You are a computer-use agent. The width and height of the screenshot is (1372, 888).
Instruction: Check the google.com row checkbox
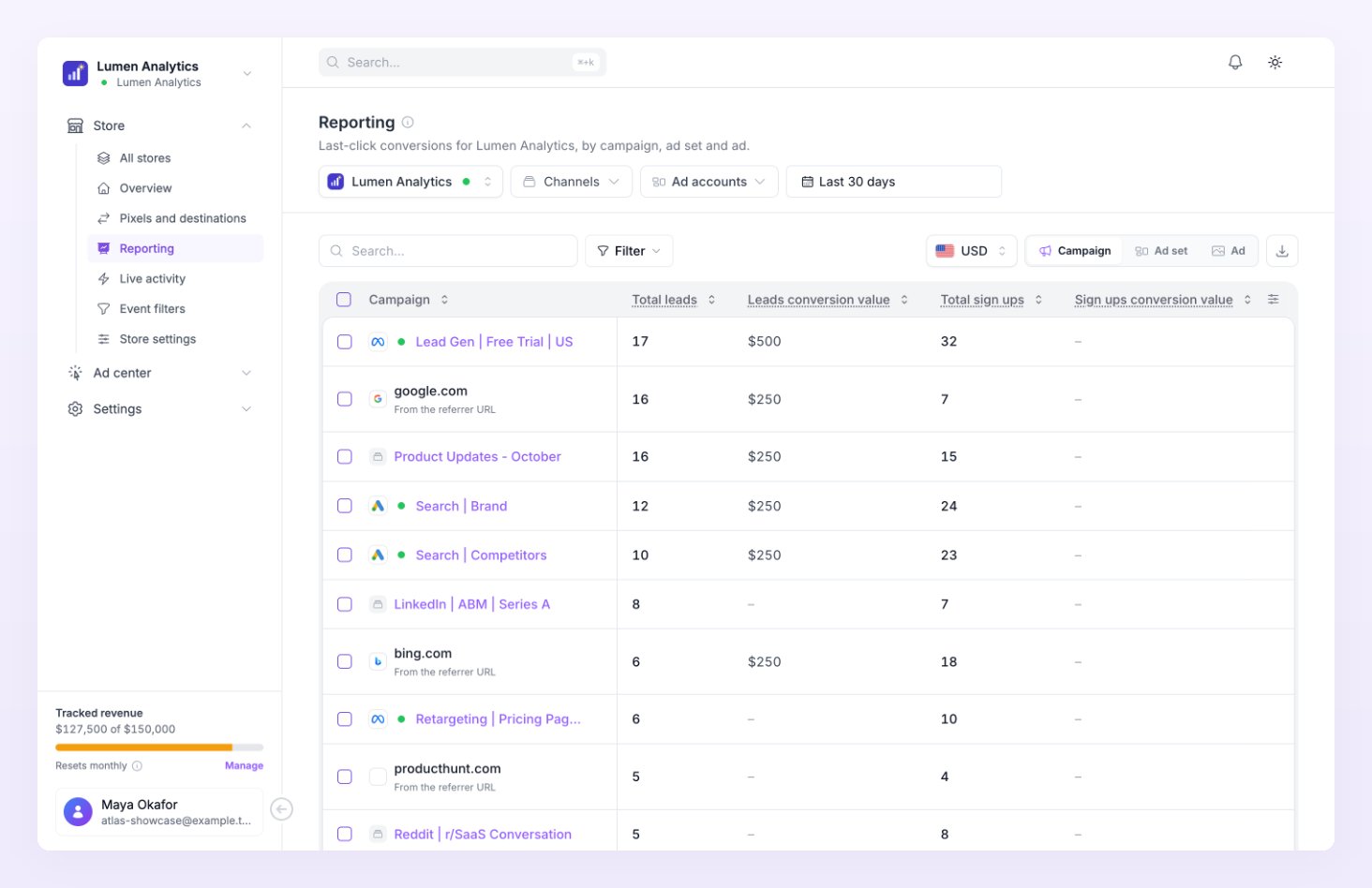[x=345, y=399]
